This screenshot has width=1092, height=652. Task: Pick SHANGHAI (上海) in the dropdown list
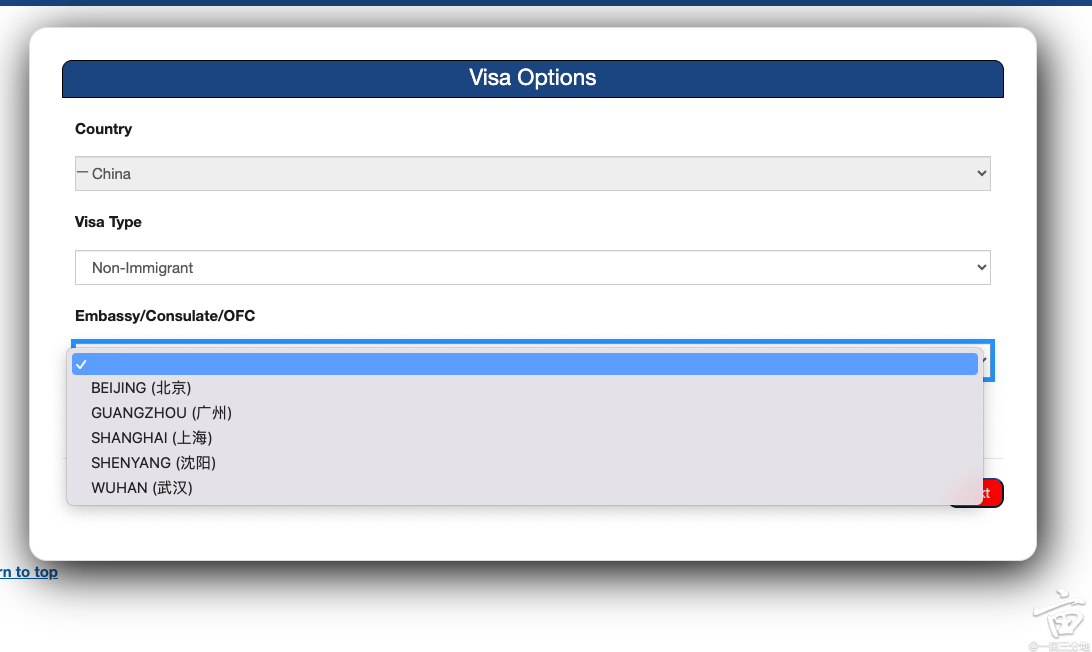tap(151, 438)
